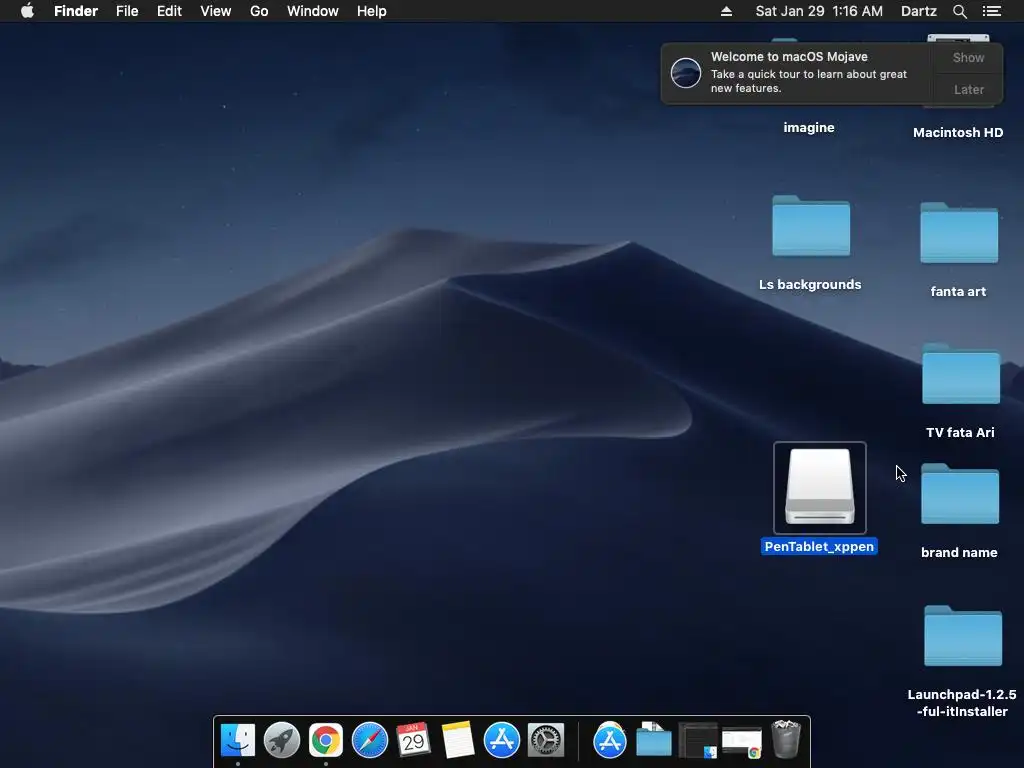Launch Safari from the Dock
The image size is (1024, 768).
[x=370, y=740]
